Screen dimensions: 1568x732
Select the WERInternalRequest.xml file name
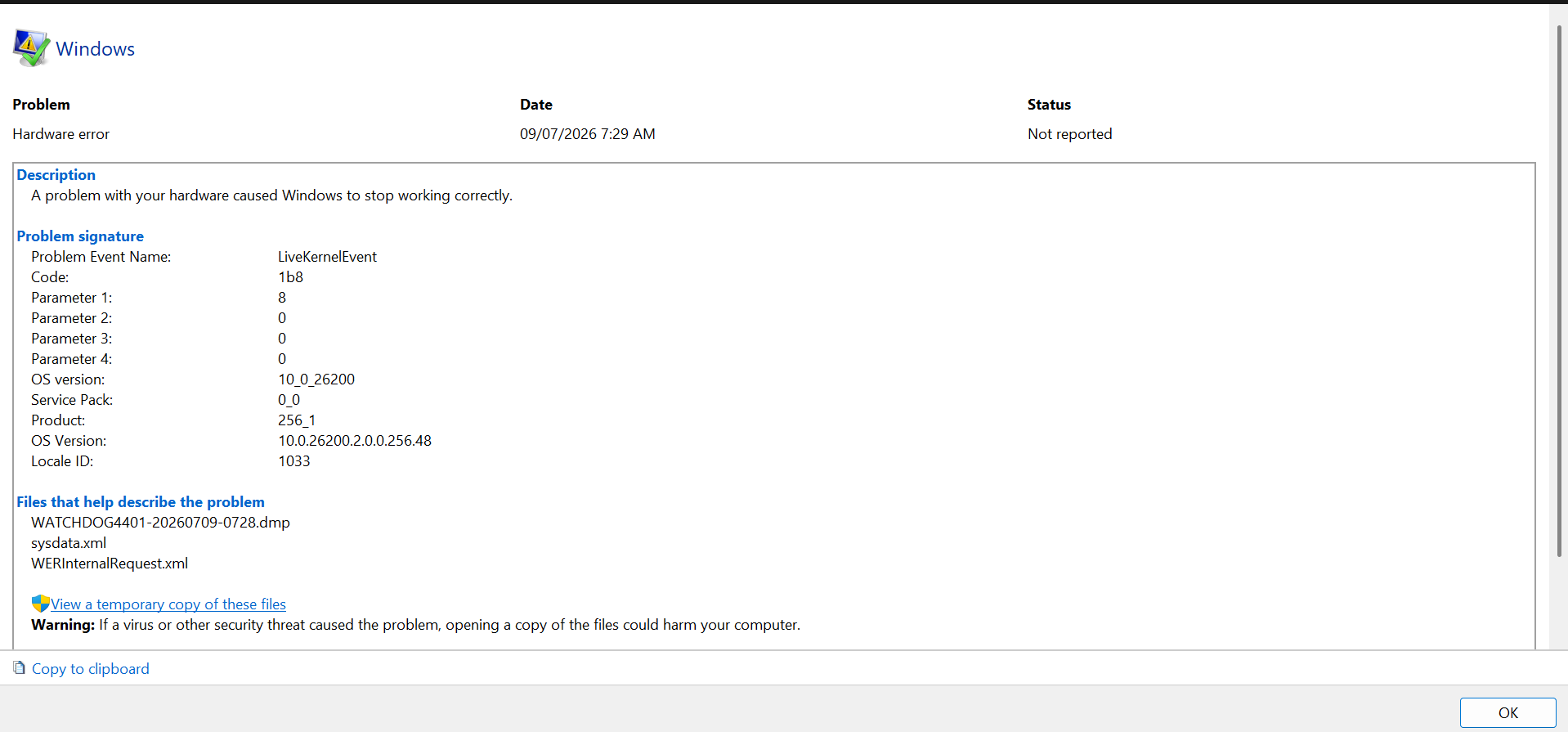click(110, 564)
